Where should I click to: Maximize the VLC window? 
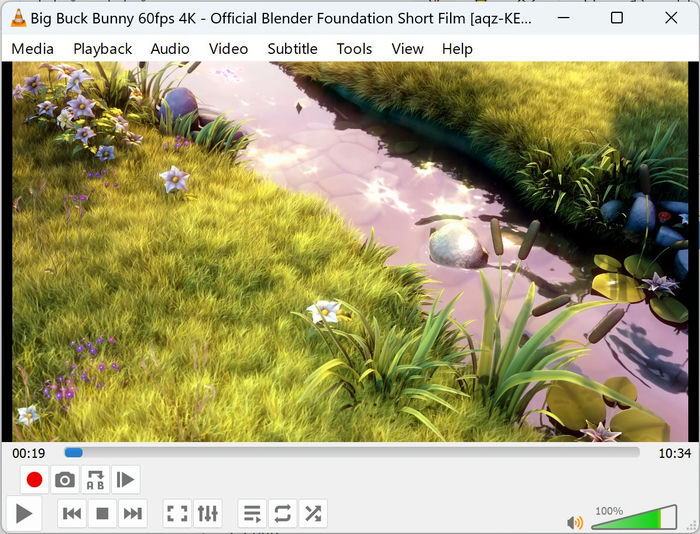[x=617, y=18]
